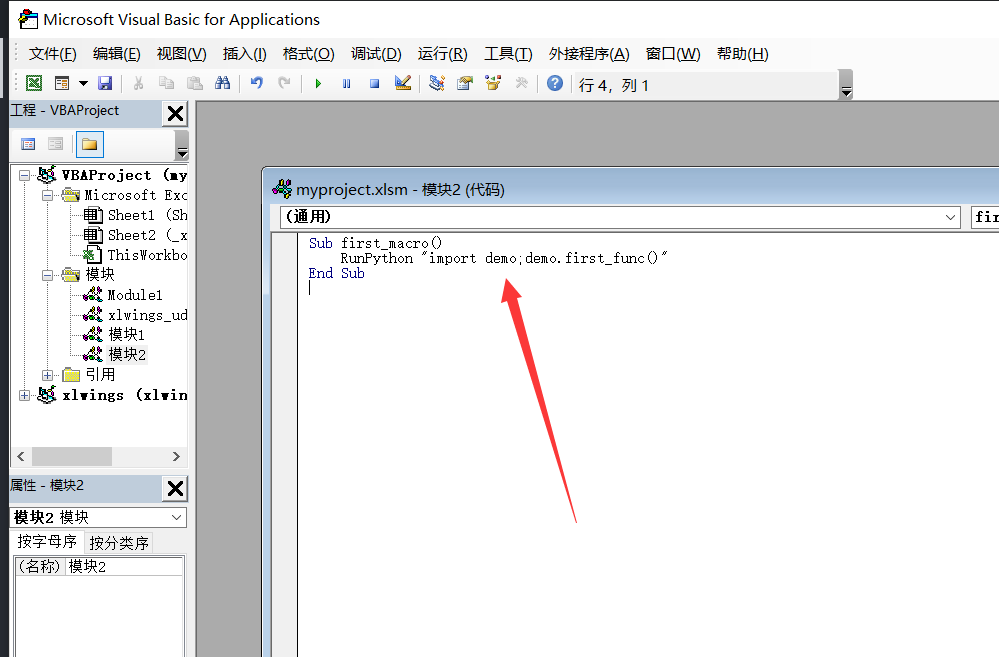Open the Object Browser icon

click(x=491, y=83)
